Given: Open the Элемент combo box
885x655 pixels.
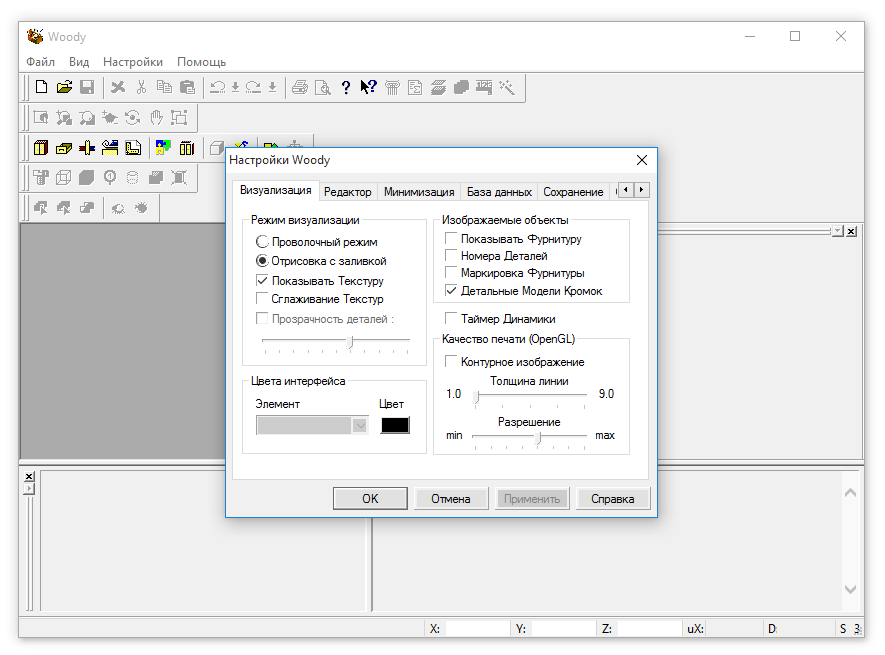Looking at the screenshot, I should tap(312, 425).
